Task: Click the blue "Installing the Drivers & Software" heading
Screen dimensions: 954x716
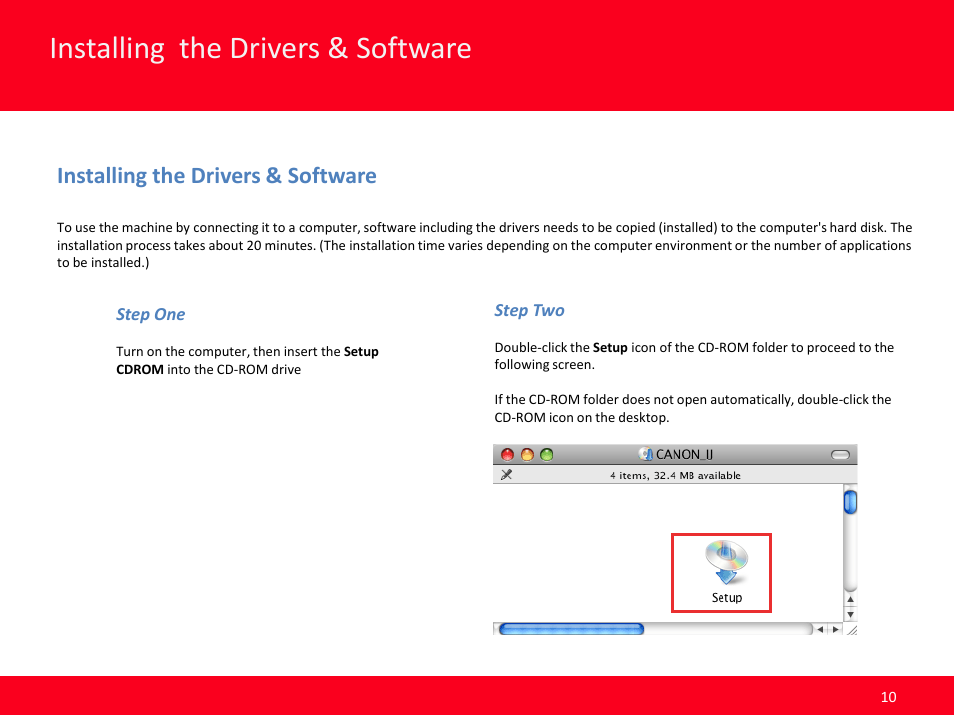Action: (217, 176)
